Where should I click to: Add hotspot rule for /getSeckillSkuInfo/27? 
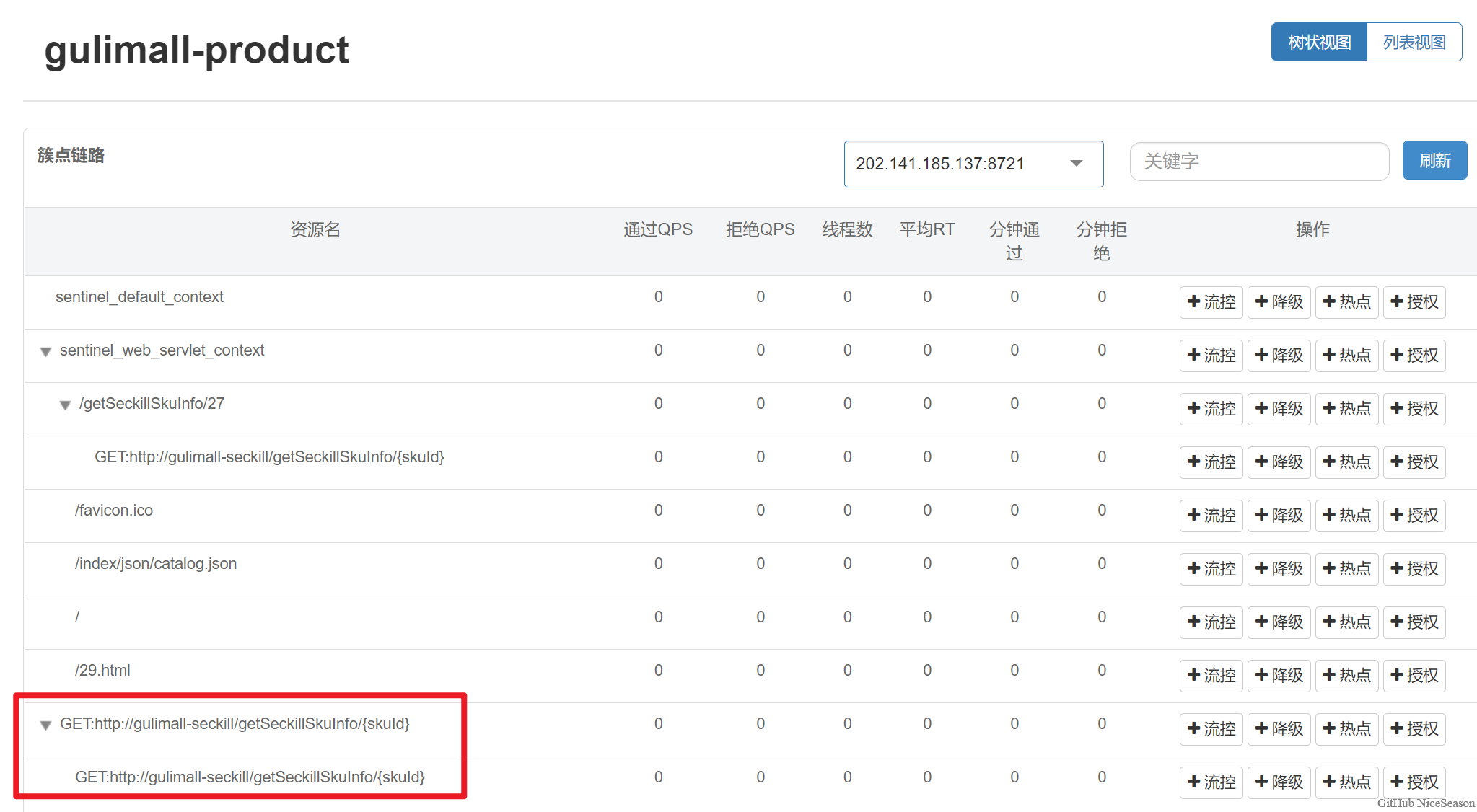1346,409
